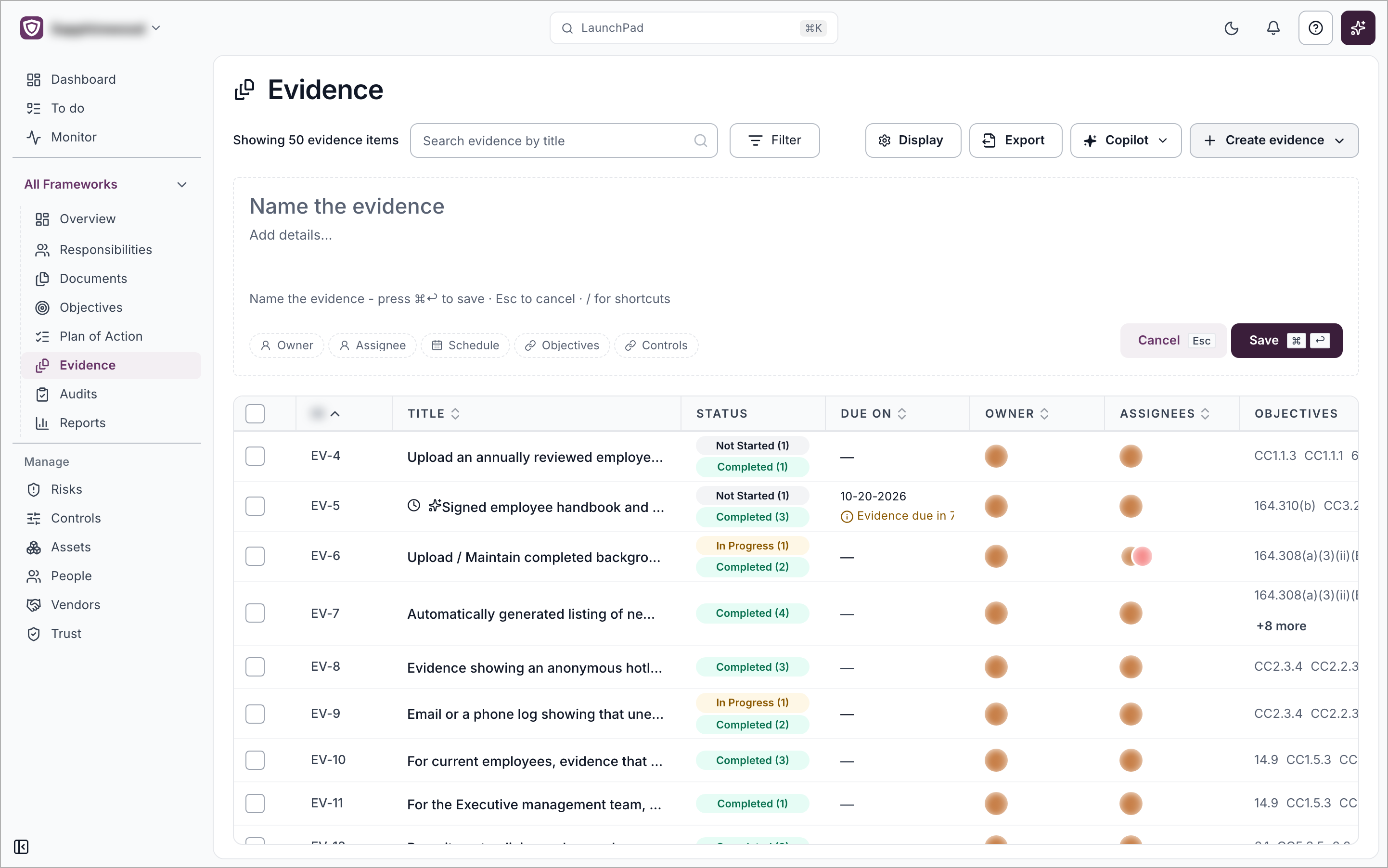Sort by the DUE ON column
This screenshot has width=1388, height=868.
coord(874,414)
